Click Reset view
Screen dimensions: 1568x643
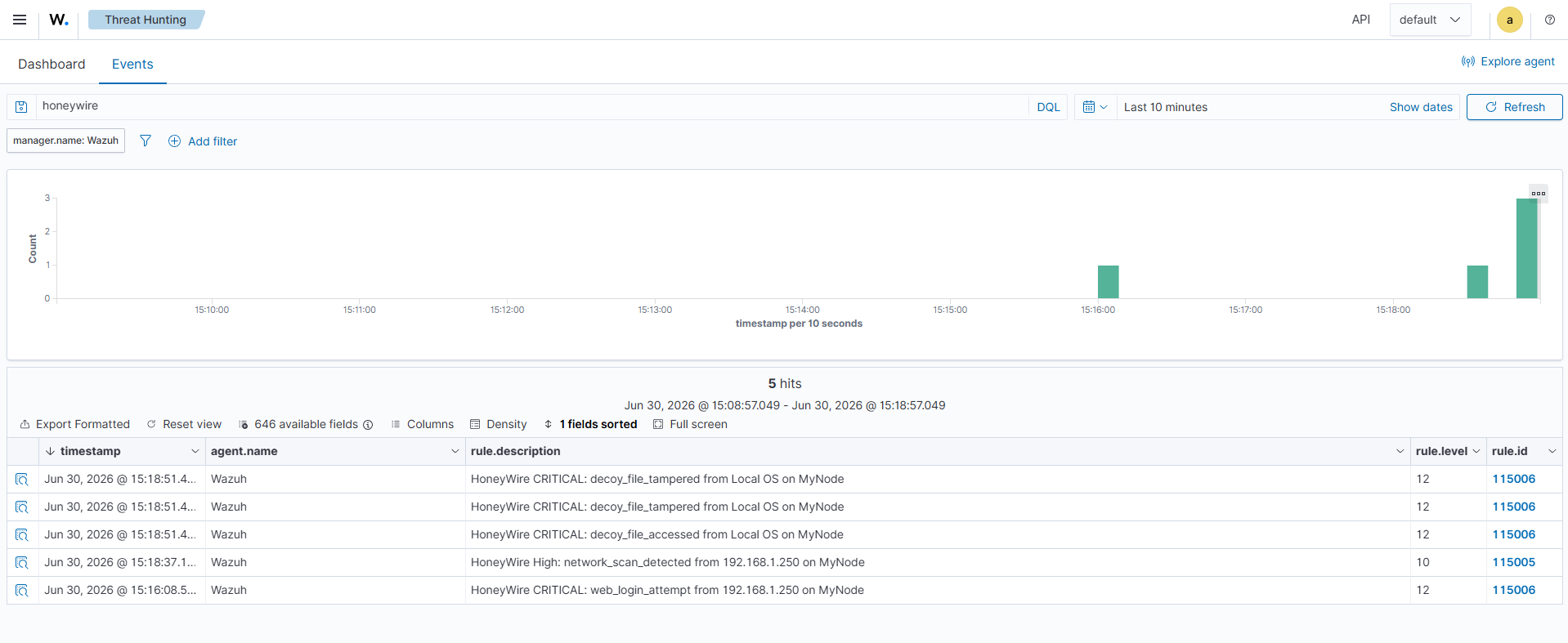[x=184, y=424]
